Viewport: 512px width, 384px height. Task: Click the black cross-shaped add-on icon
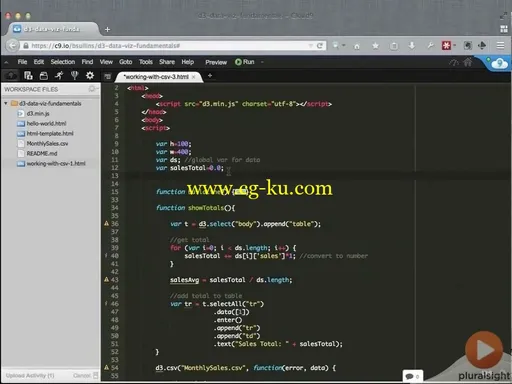[x=482, y=45]
